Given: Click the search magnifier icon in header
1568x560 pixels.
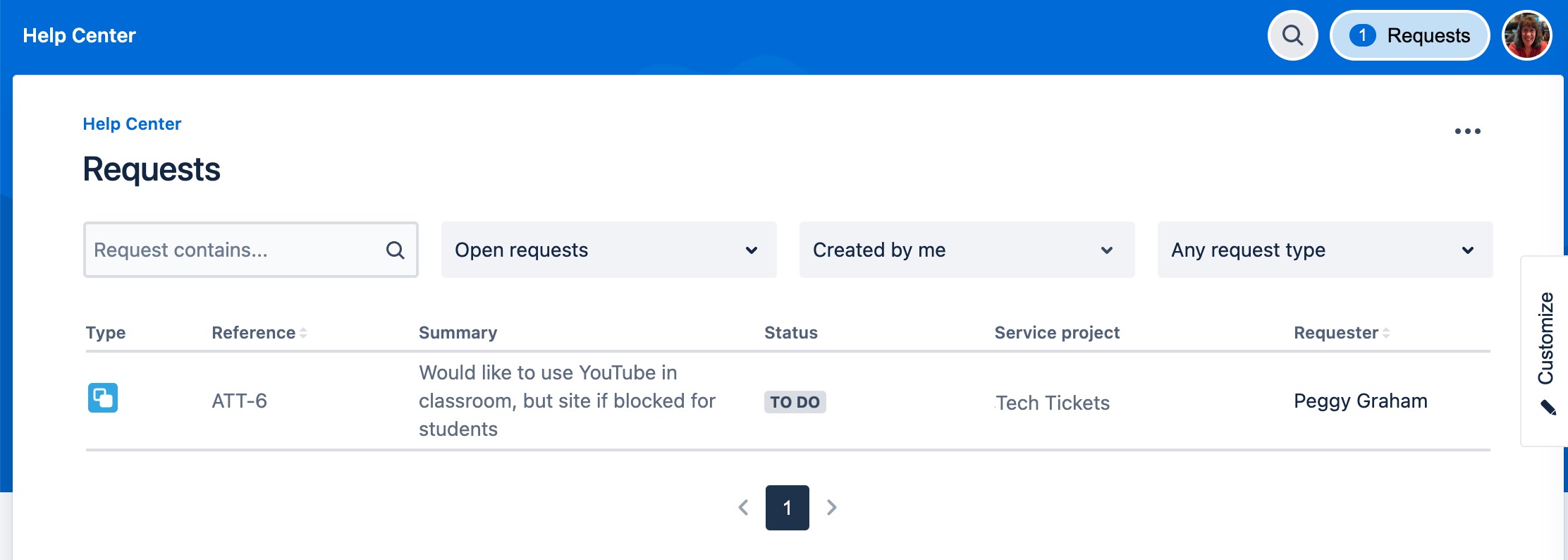Looking at the screenshot, I should 1292,35.
